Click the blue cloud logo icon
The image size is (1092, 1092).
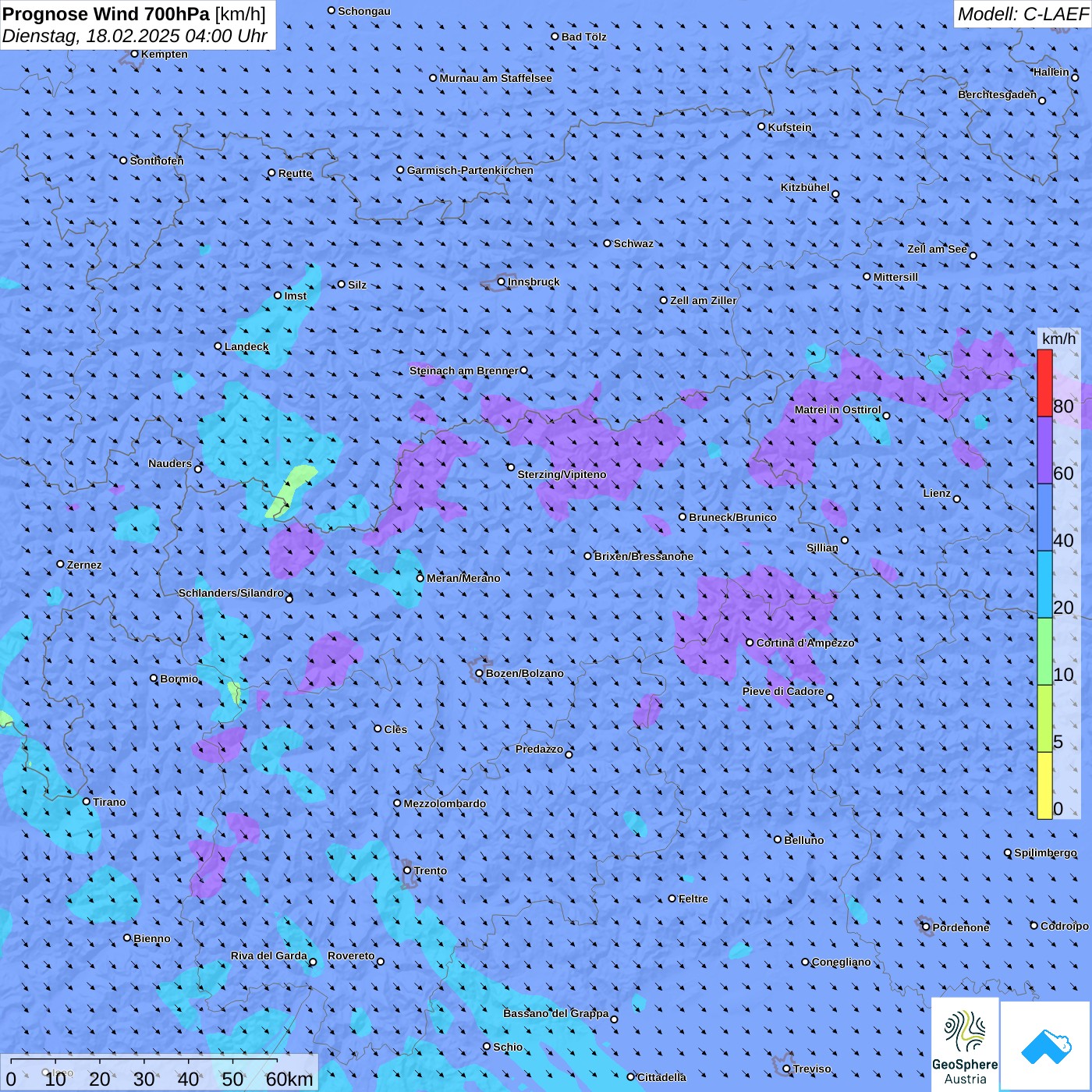(x=1045, y=1047)
